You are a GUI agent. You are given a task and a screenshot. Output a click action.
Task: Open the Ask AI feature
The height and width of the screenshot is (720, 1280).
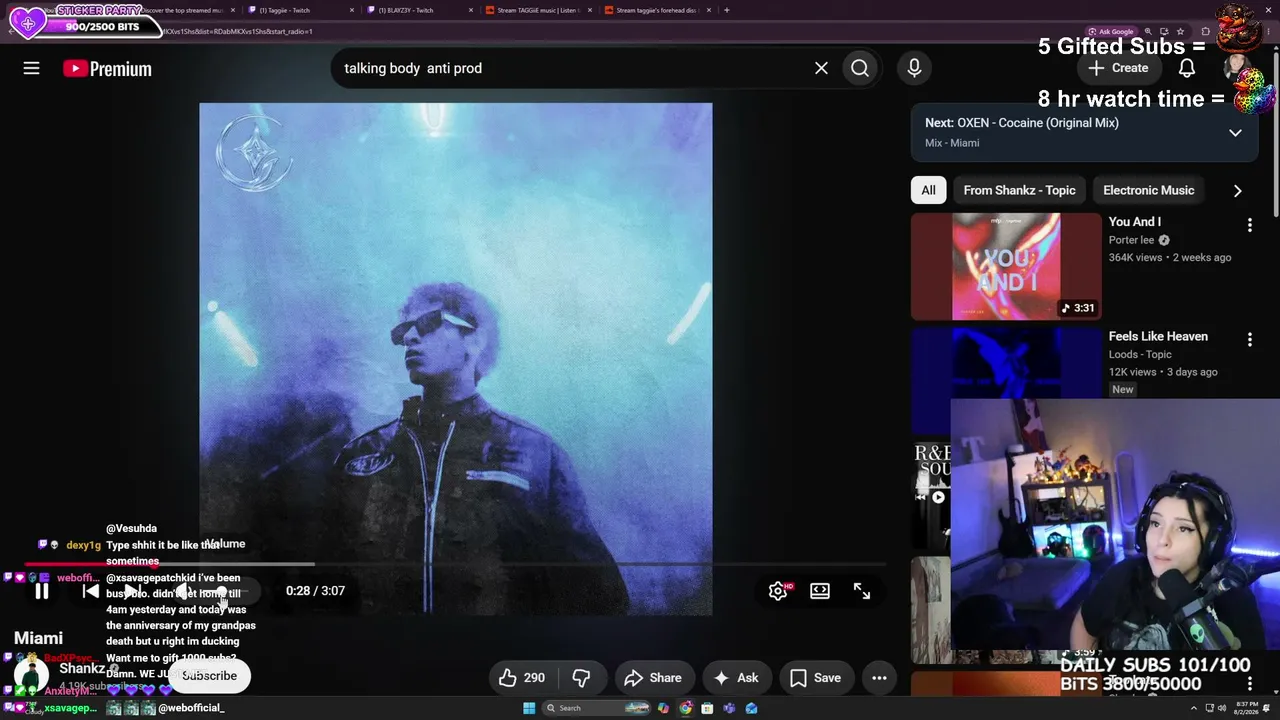735,678
